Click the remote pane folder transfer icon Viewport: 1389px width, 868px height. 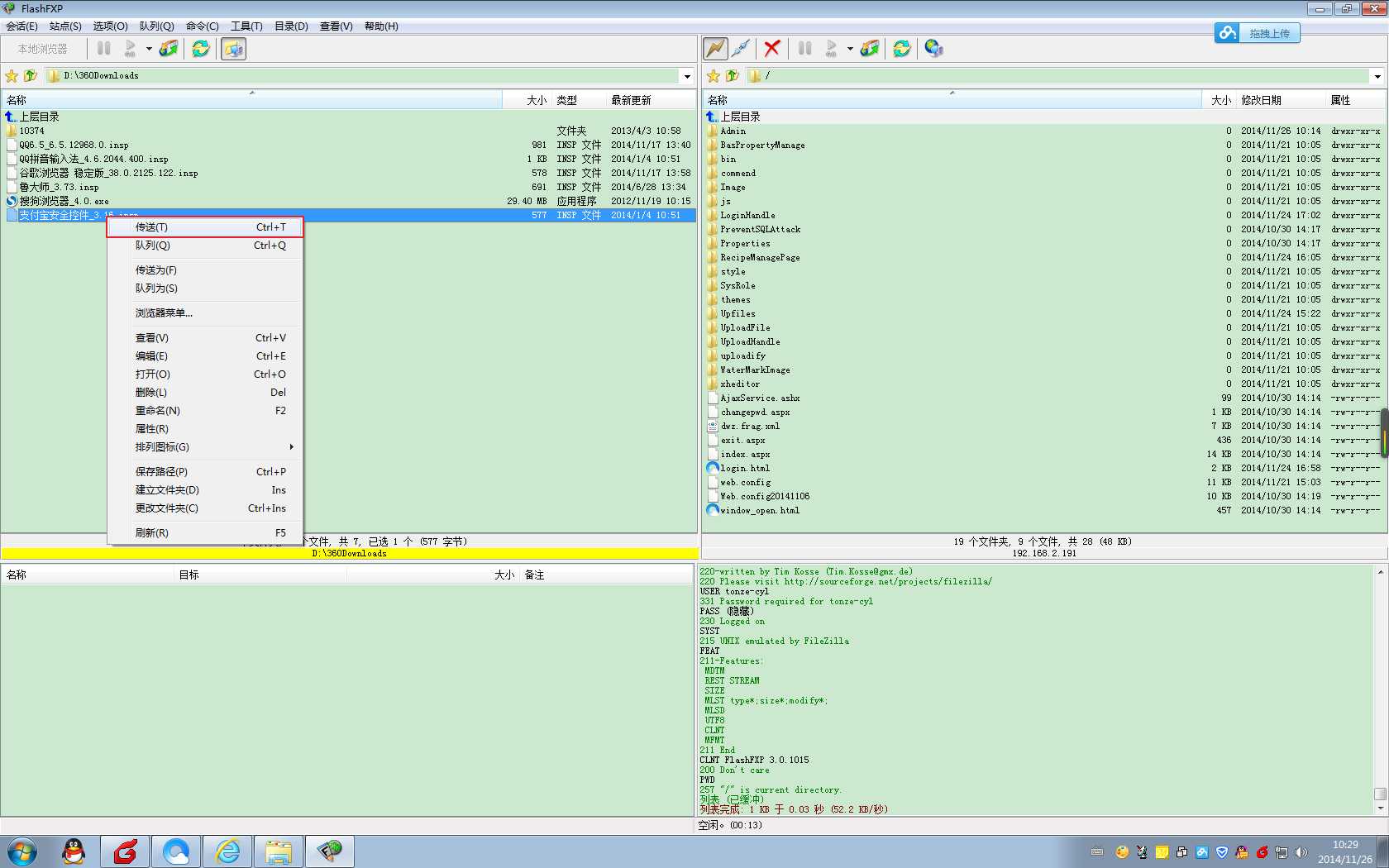pos(870,49)
